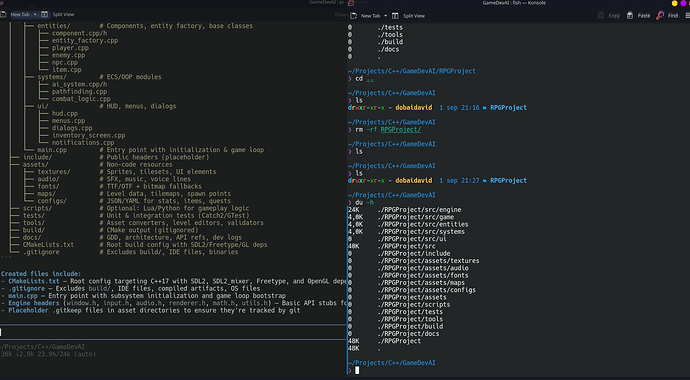
Task: Click 'entities/' folder in the file tree
Action: (54, 26)
